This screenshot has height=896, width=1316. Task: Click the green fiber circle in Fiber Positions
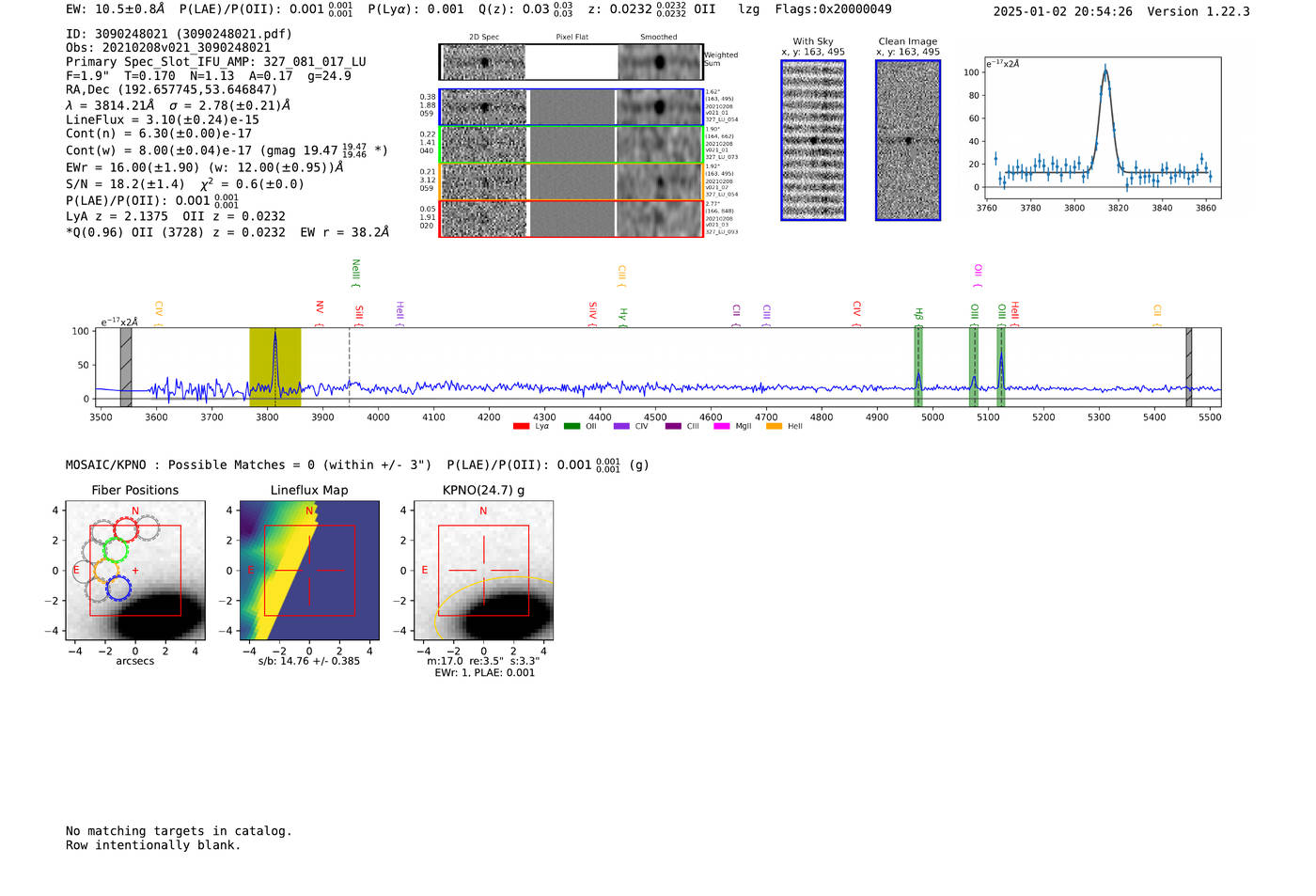[115, 550]
